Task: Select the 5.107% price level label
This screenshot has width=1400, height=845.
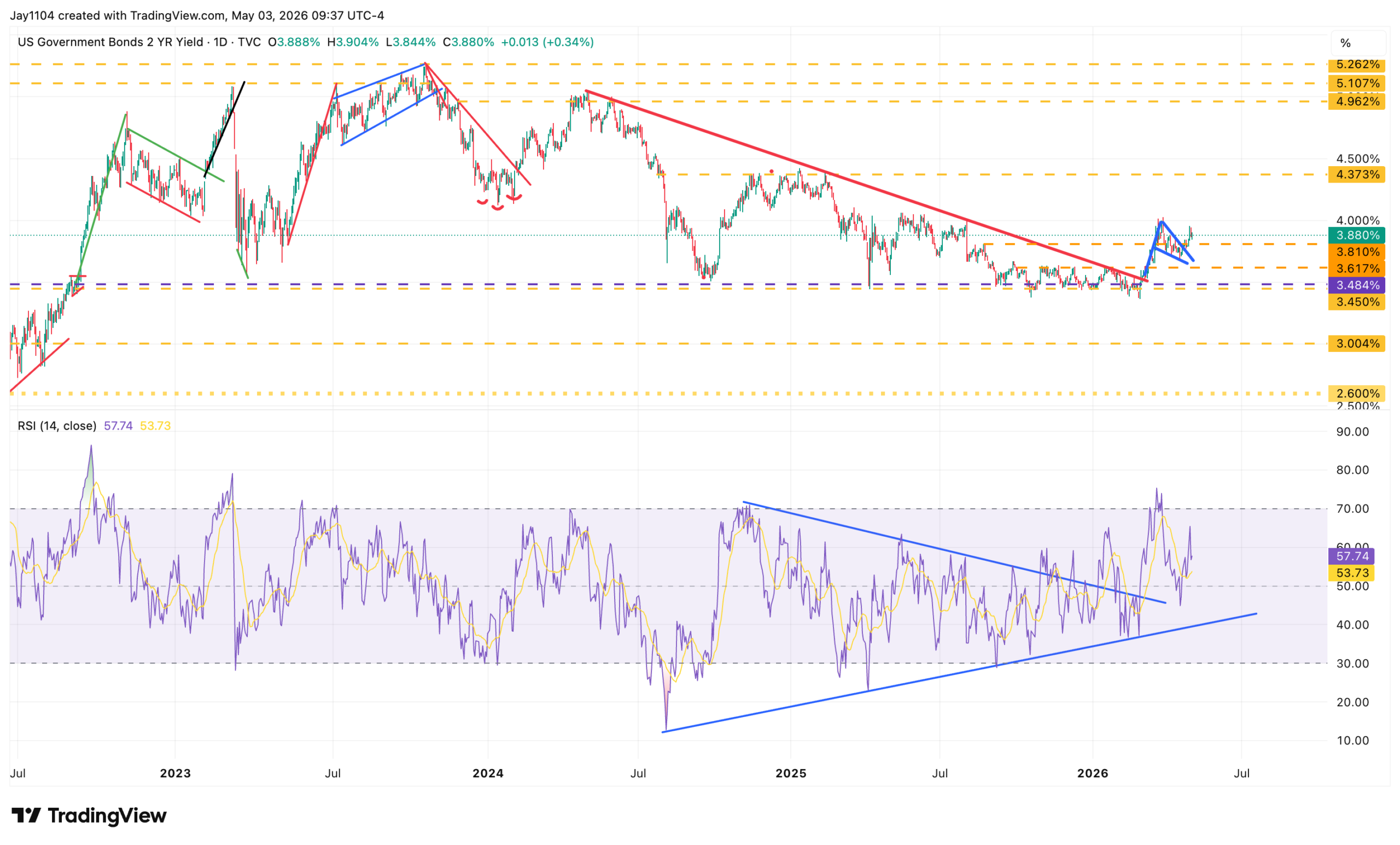Action: [1357, 84]
